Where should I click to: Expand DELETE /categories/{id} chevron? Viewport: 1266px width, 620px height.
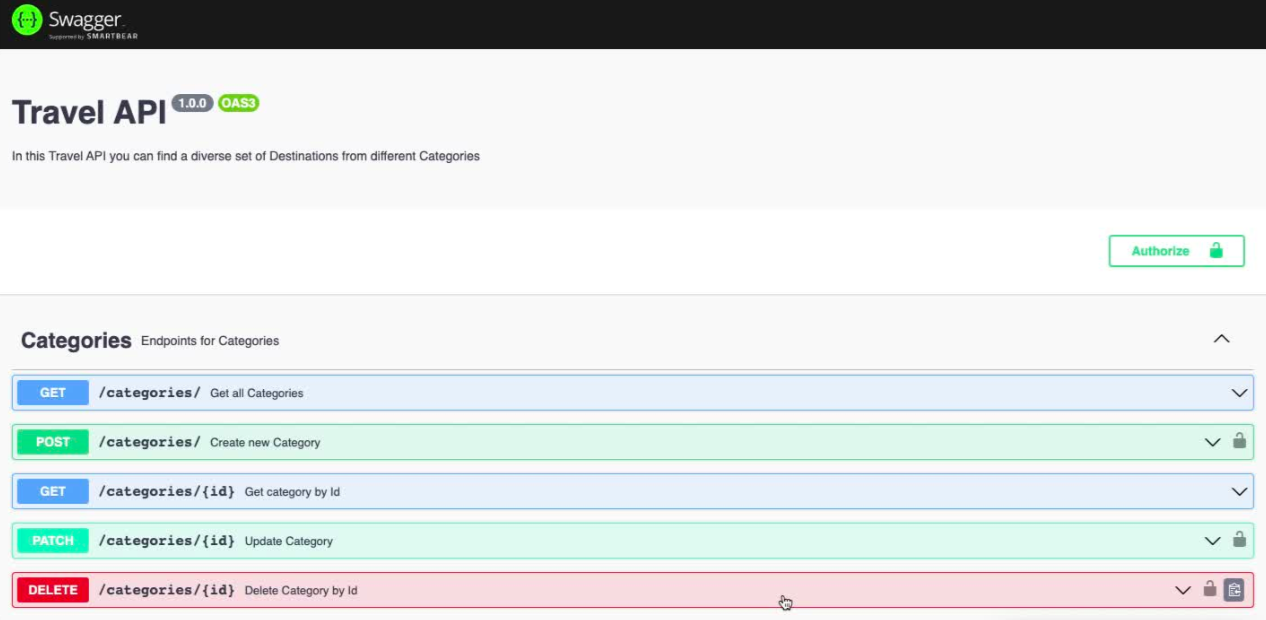point(1182,590)
